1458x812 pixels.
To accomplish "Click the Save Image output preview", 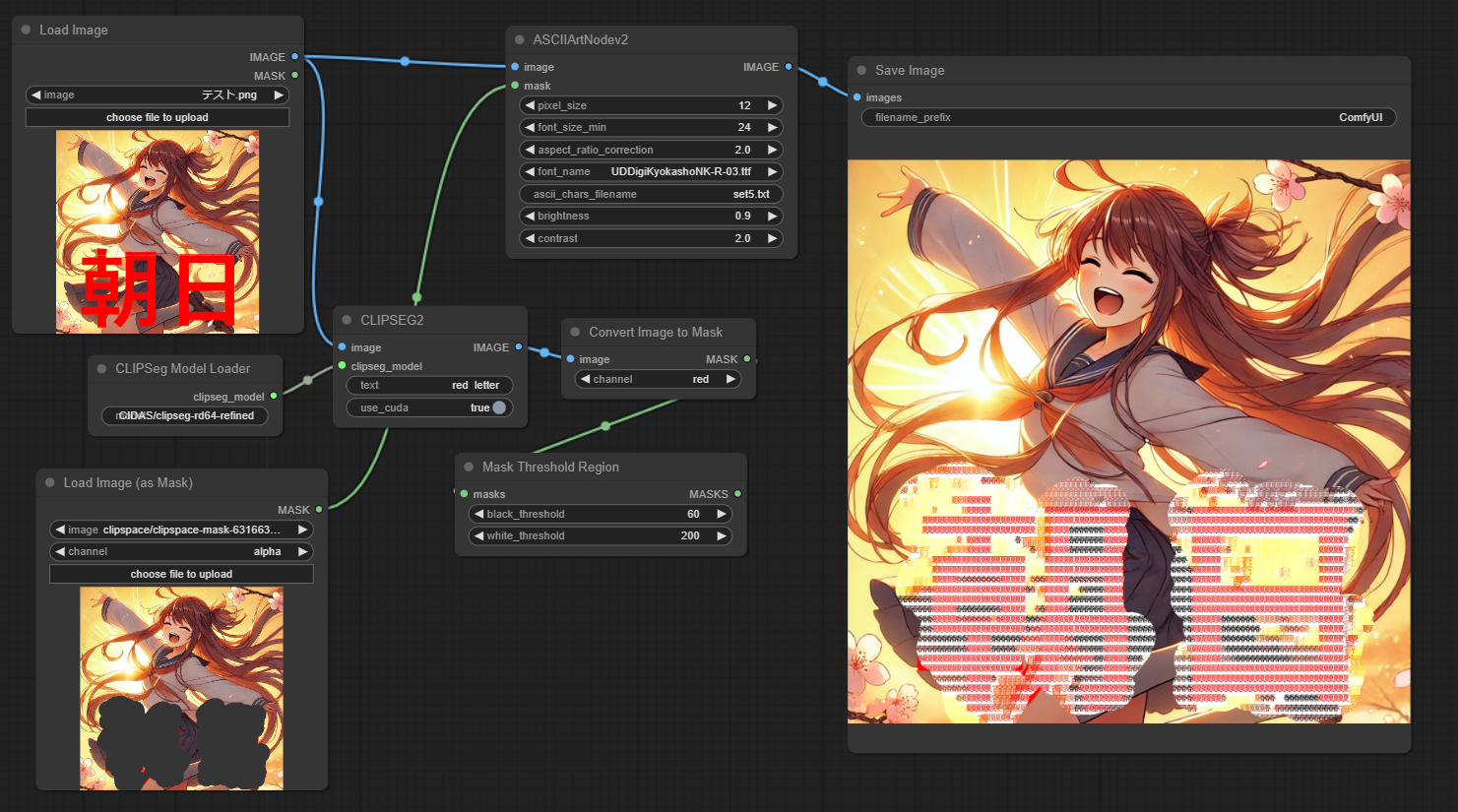I will pos(1128,442).
